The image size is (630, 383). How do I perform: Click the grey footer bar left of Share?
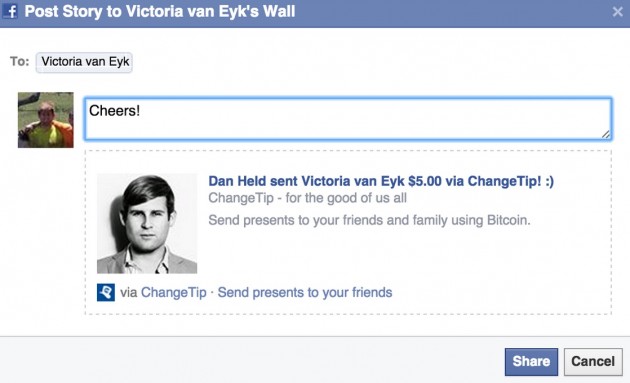tap(249, 361)
